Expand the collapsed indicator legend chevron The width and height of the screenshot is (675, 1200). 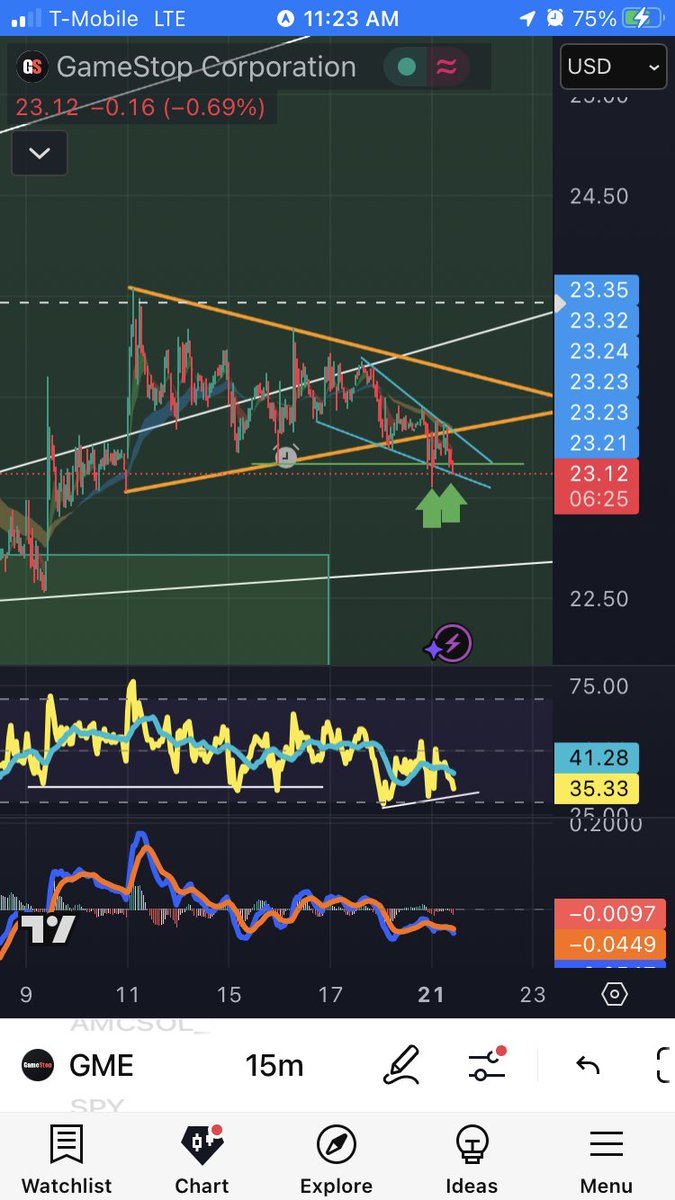click(39, 154)
